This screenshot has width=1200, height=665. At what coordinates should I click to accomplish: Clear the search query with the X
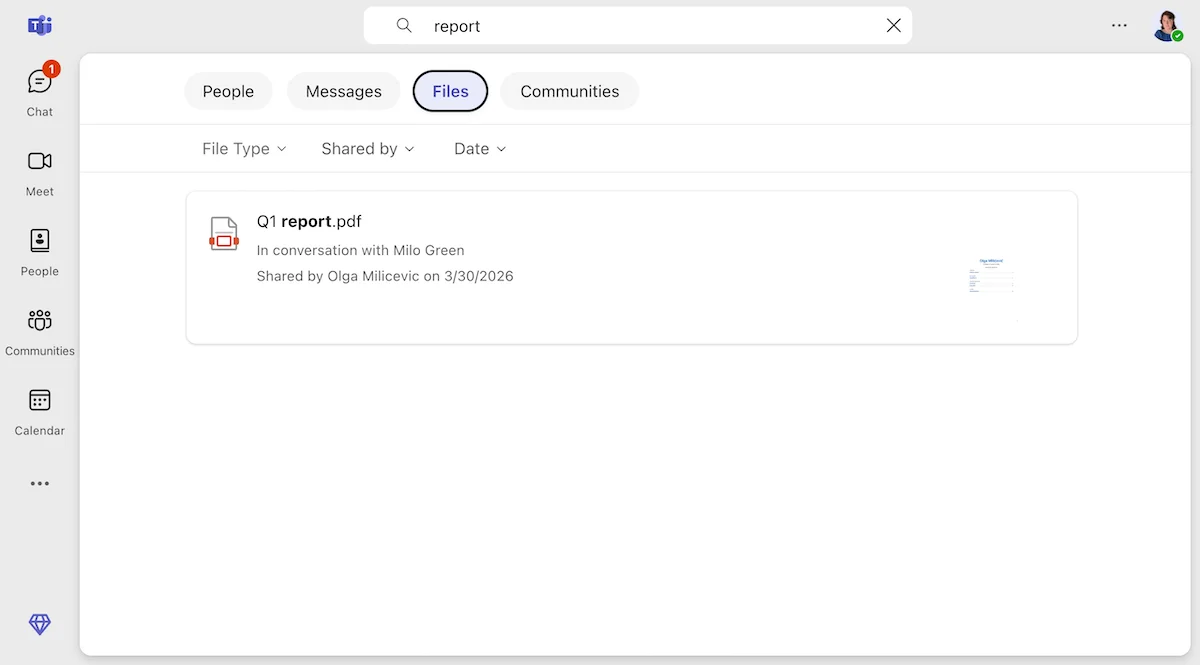click(893, 25)
